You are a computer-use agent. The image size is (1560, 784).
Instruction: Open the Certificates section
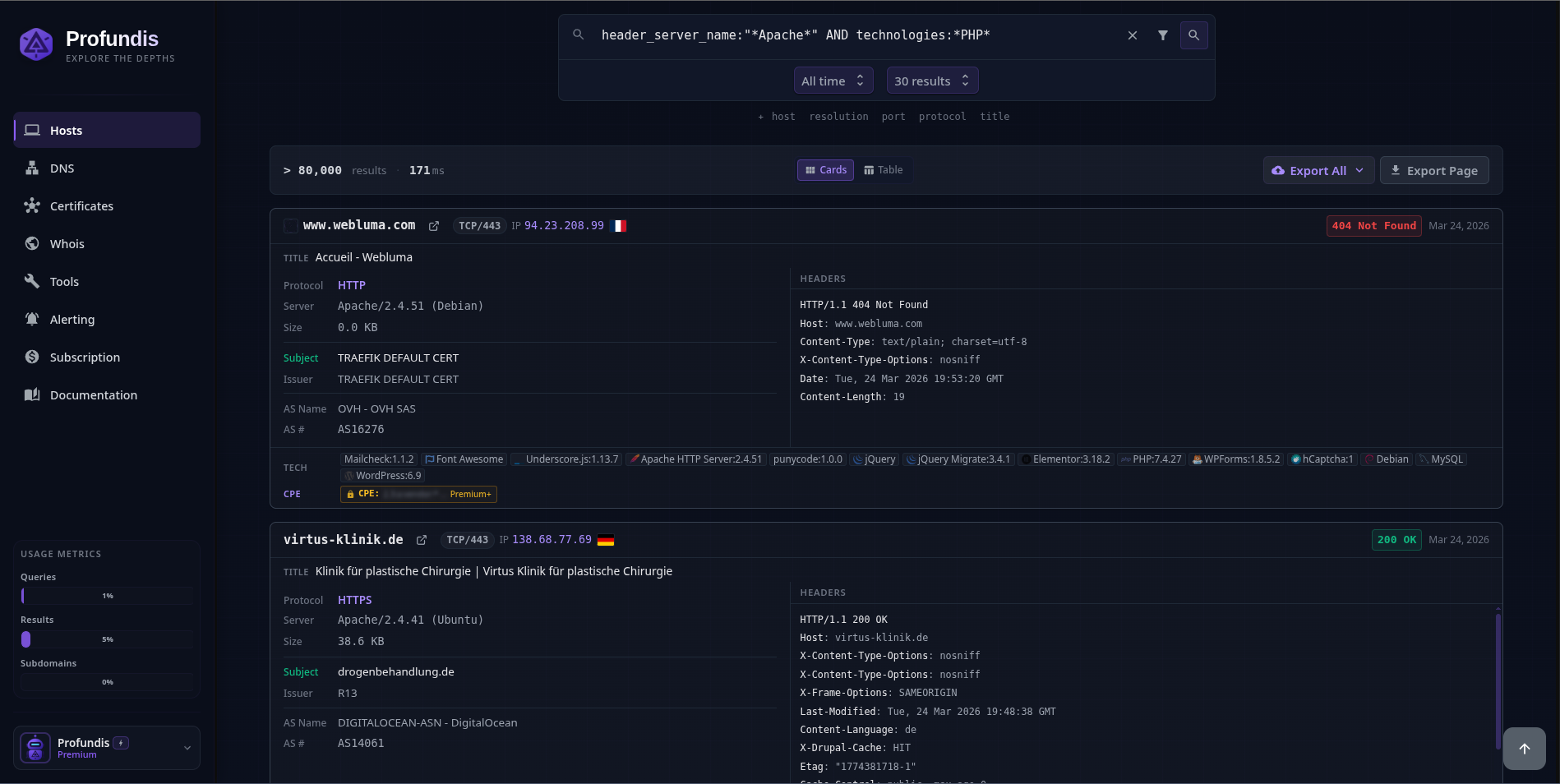107,205
